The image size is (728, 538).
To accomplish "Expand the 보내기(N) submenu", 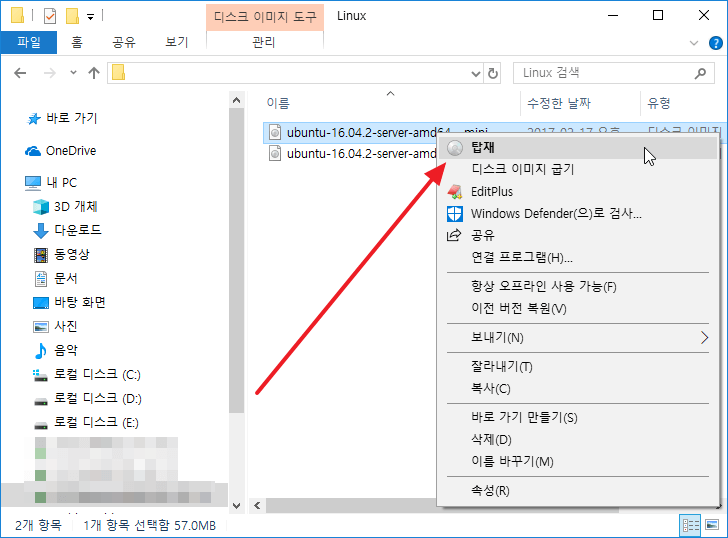I will tap(578, 337).
